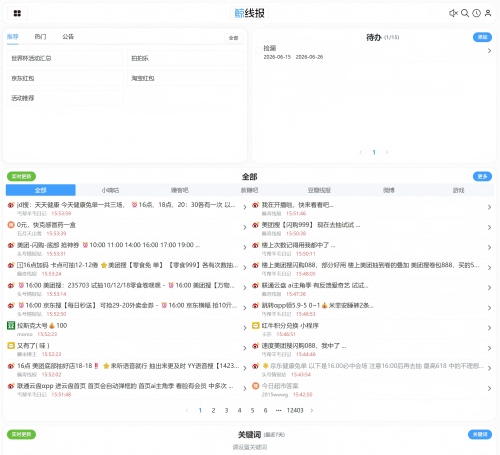Switch to the 推荐 tab
This screenshot has width=500, height=455.
[13, 37]
